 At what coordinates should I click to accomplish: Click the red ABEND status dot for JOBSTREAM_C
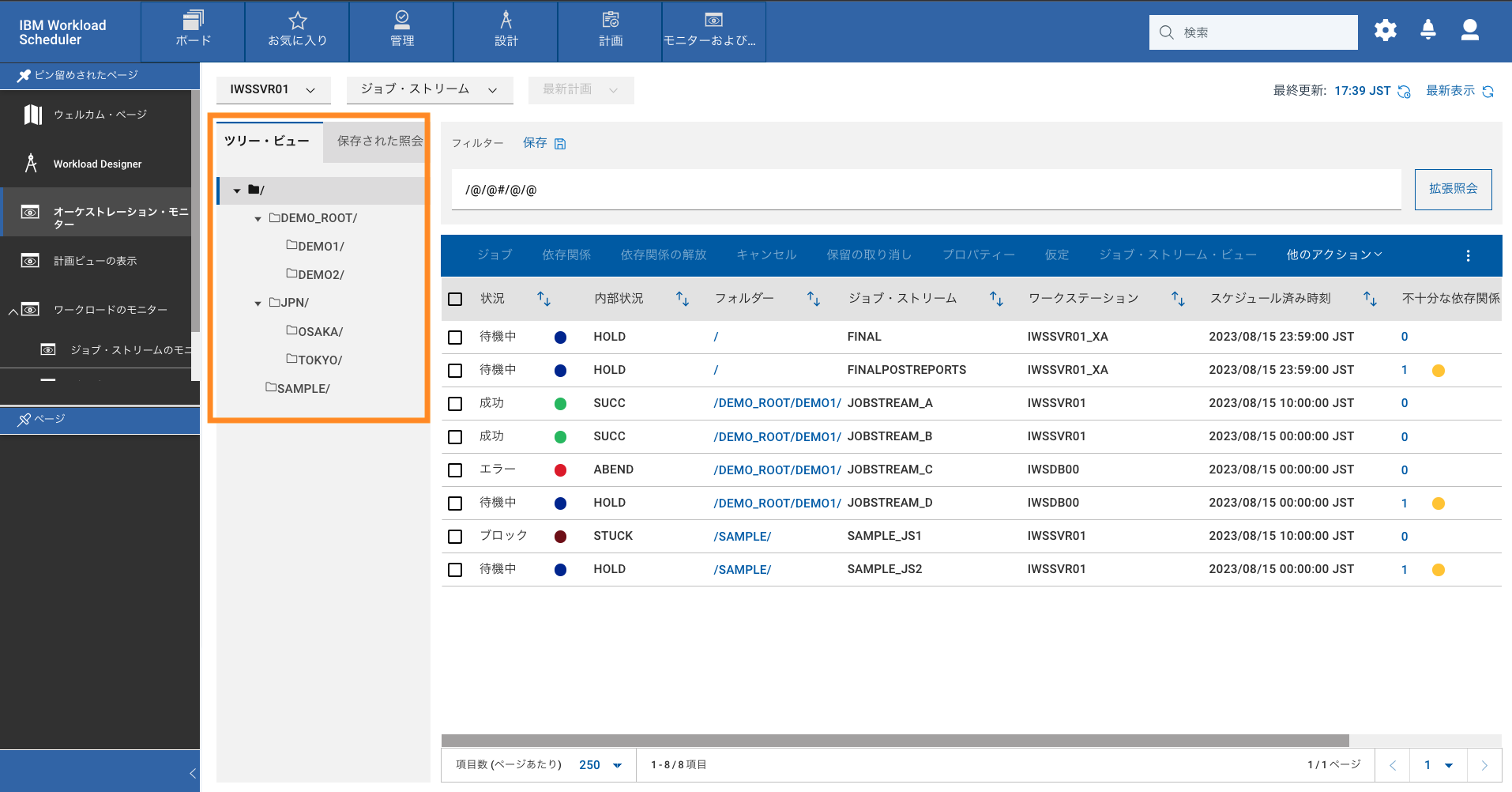tap(561, 470)
